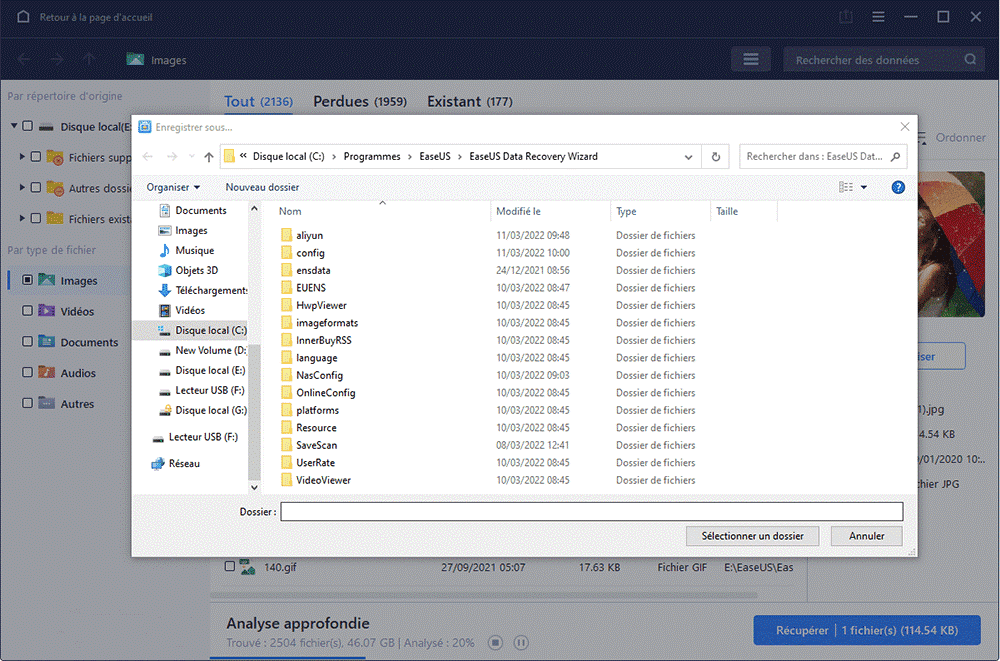Toggle the Fichiers exist checkbox

tap(36, 218)
